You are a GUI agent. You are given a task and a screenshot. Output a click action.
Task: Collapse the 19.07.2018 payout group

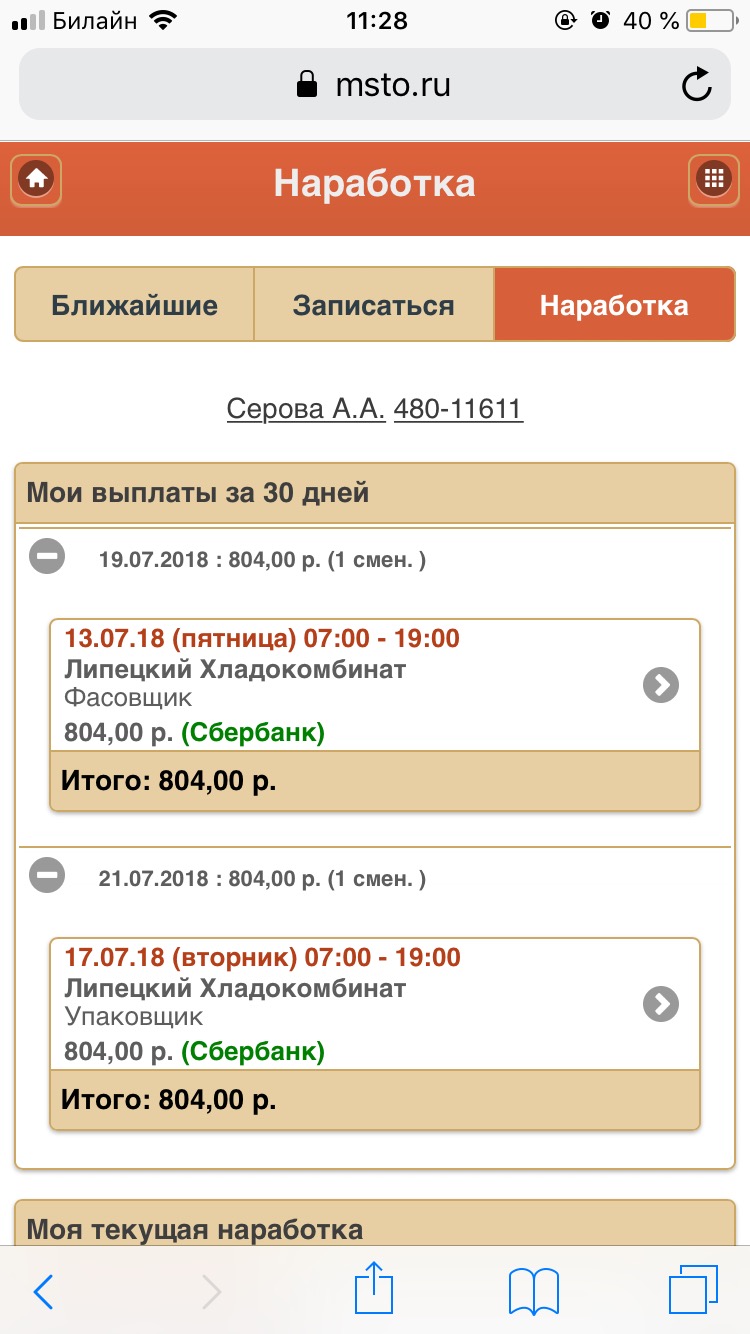click(x=47, y=557)
